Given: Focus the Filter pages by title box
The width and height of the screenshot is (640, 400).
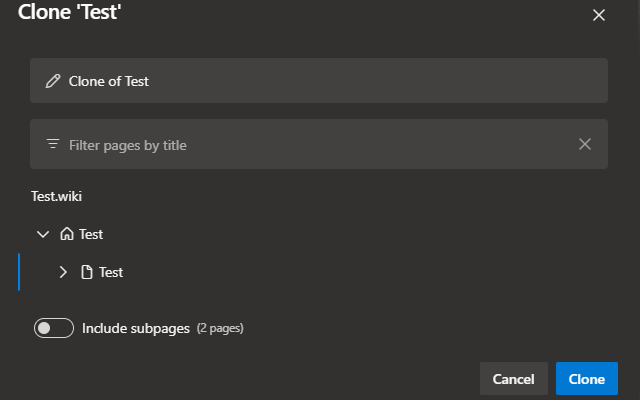Looking at the screenshot, I should pyautogui.click(x=319, y=144).
